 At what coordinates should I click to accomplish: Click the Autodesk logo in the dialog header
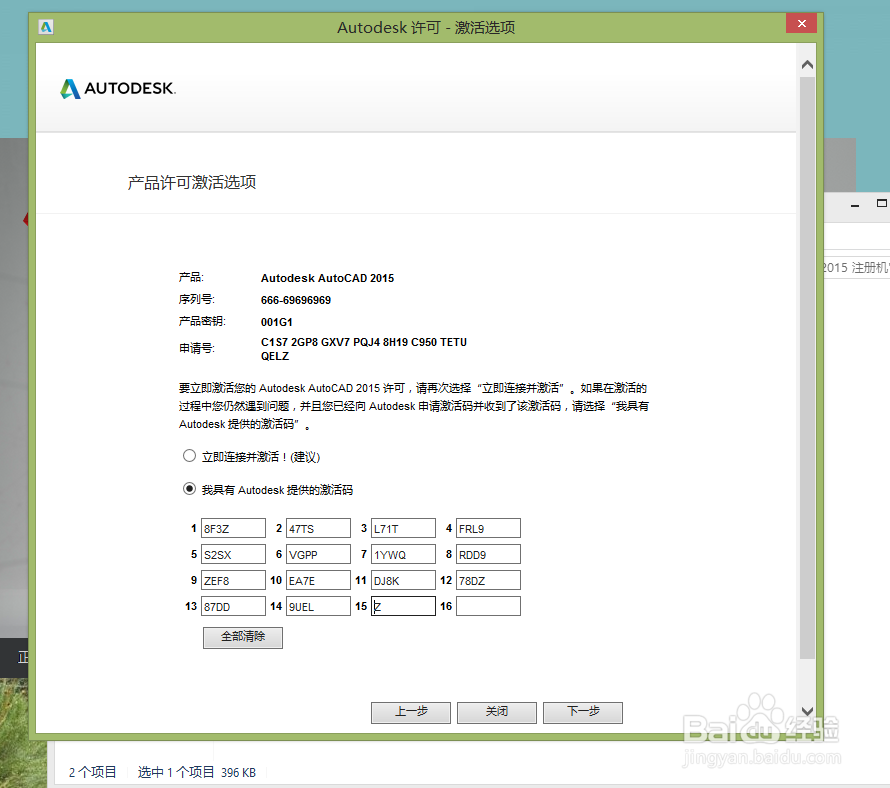pos(116,88)
